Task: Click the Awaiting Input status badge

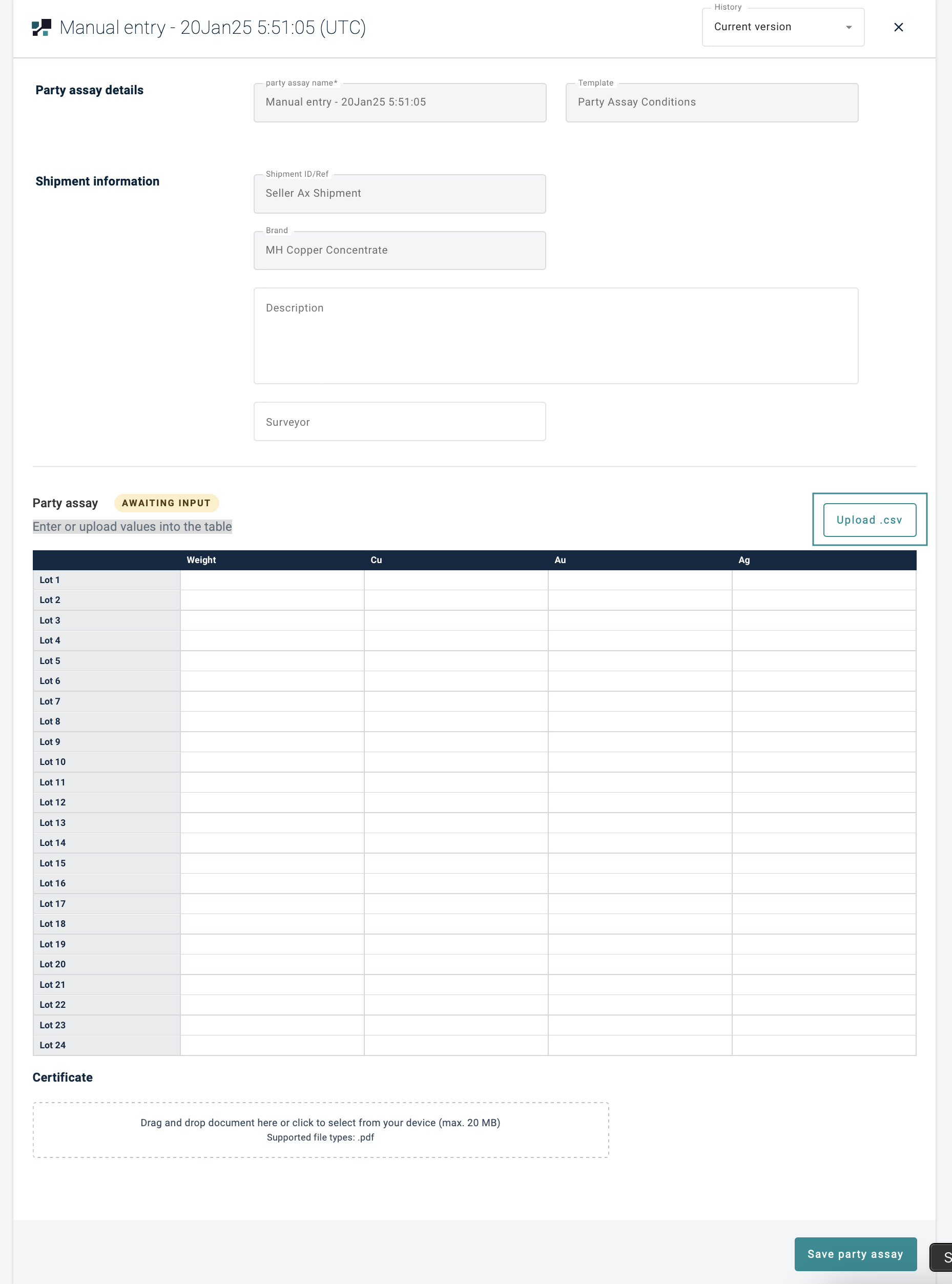Action: click(166, 503)
